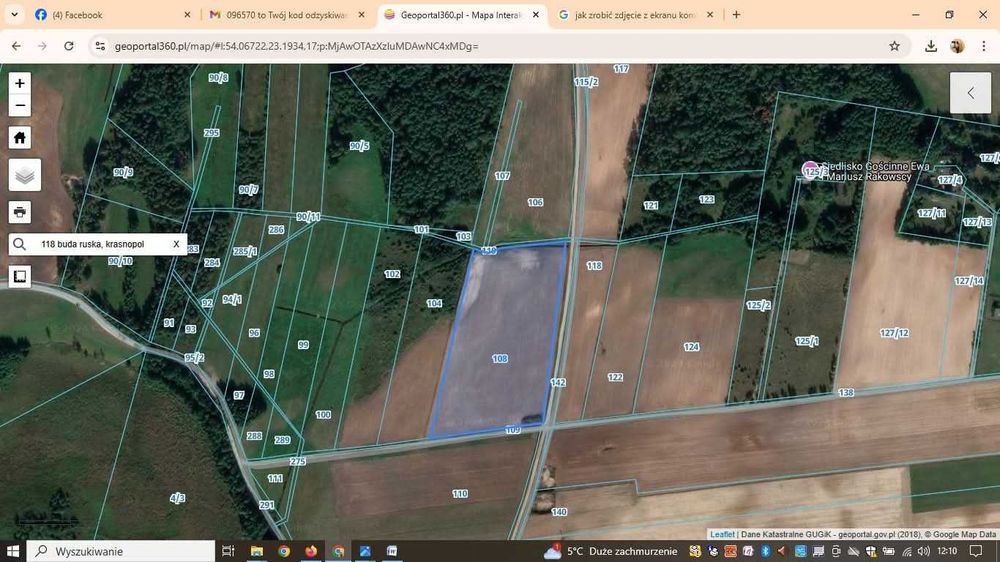Select the highlighted parcel 108 on the map

click(499, 359)
